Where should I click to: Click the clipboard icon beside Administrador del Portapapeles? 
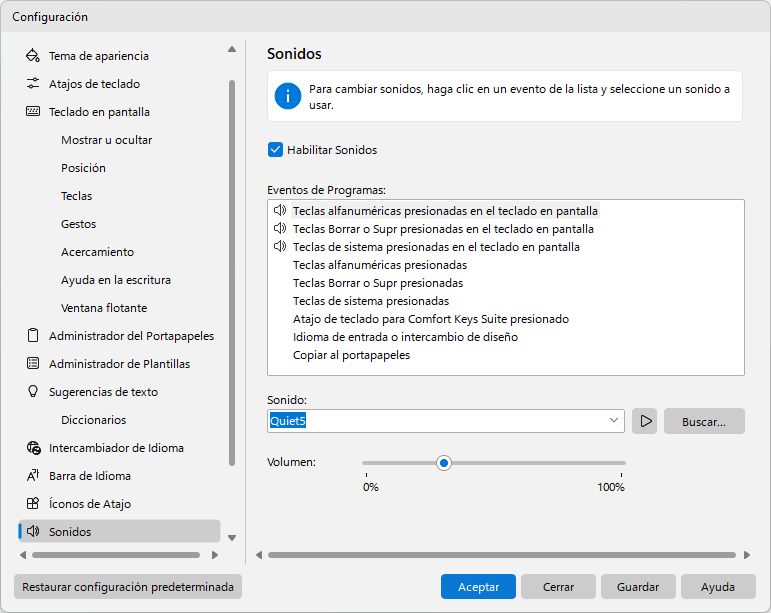coord(33,336)
